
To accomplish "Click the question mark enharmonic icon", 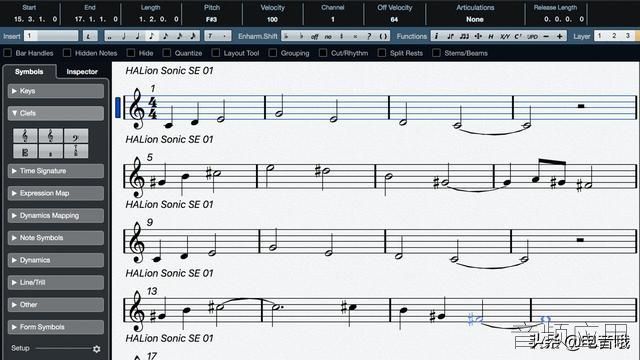I will click(369, 36).
